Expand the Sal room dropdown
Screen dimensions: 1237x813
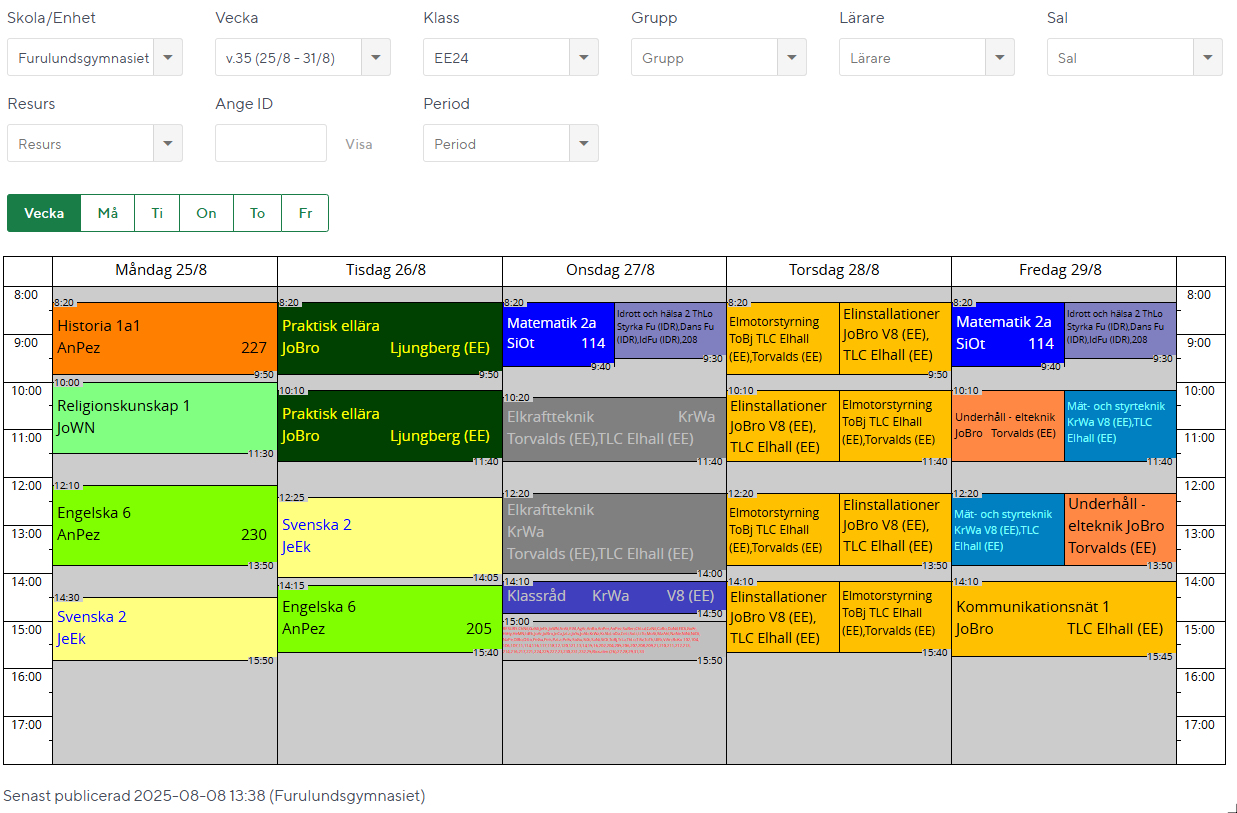tap(1208, 58)
